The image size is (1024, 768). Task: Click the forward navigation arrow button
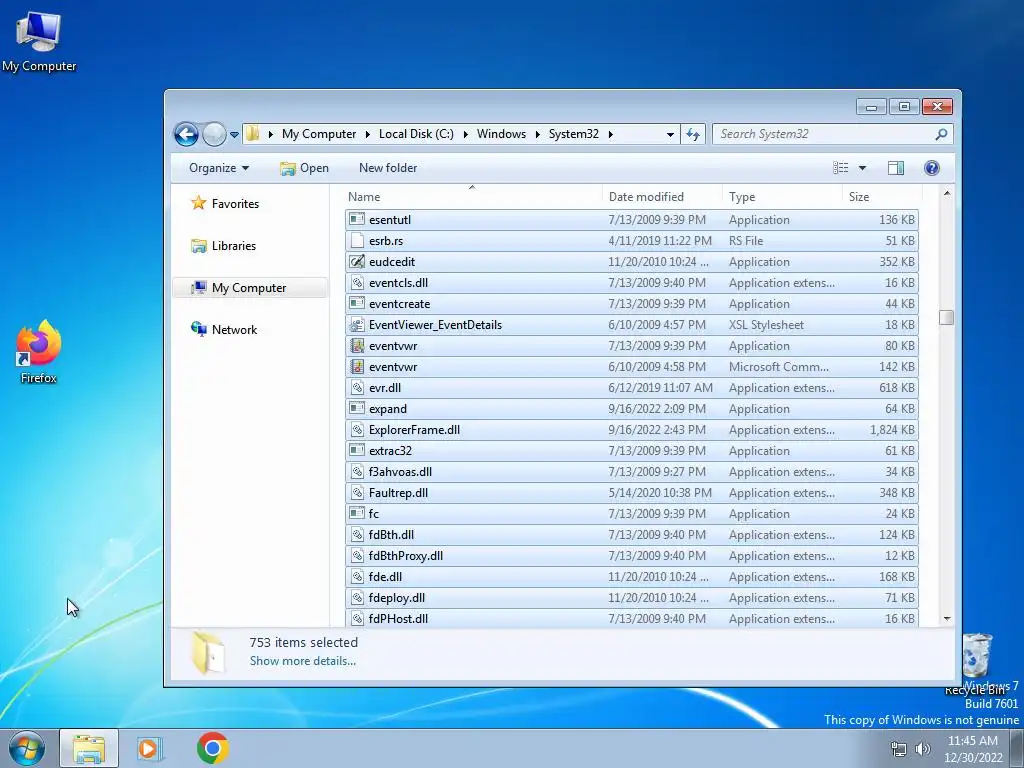point(214,135)
